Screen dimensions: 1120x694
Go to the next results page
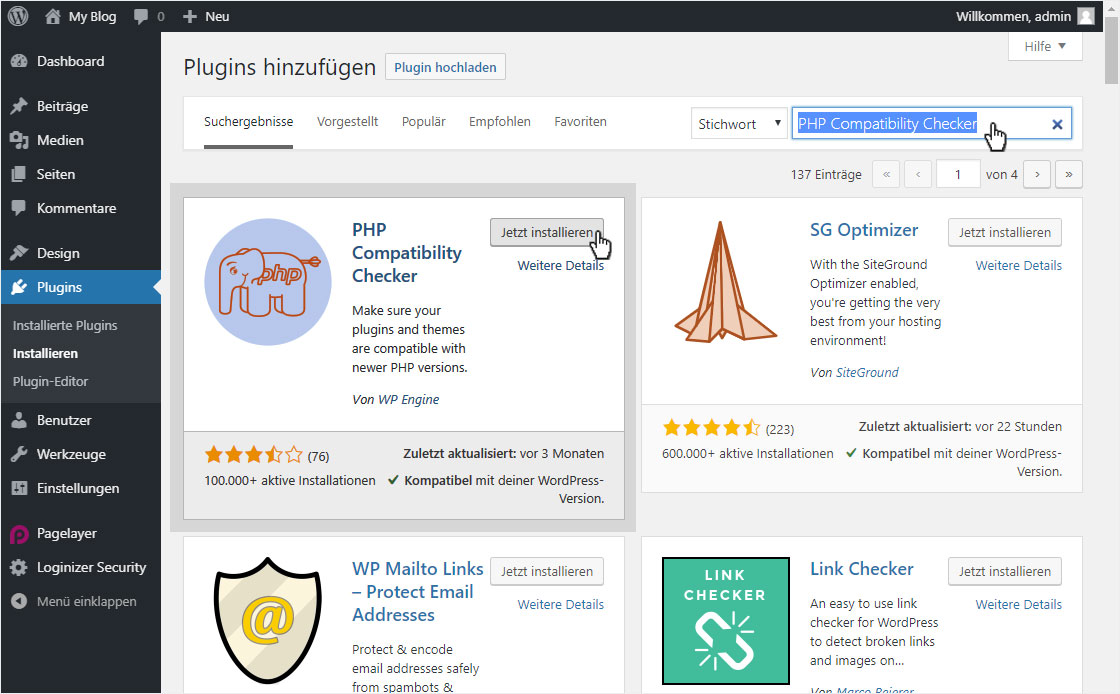(1037, 174)
